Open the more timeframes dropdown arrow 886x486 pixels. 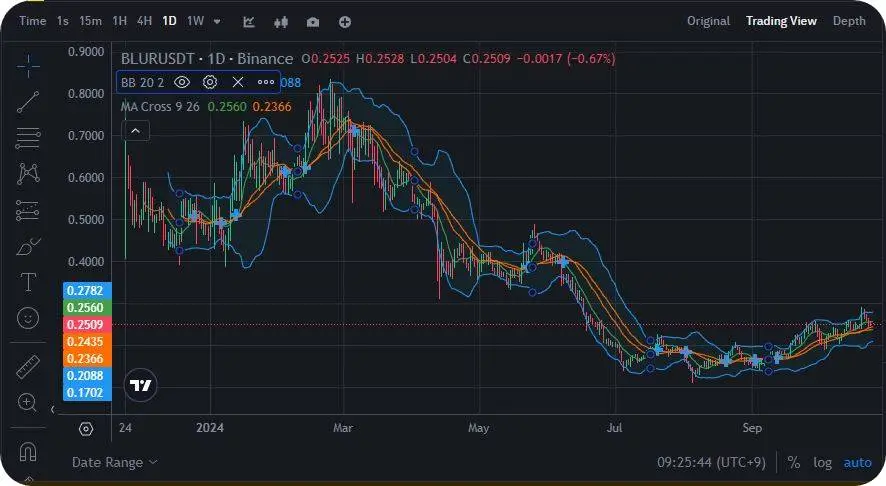coord(217,22)
